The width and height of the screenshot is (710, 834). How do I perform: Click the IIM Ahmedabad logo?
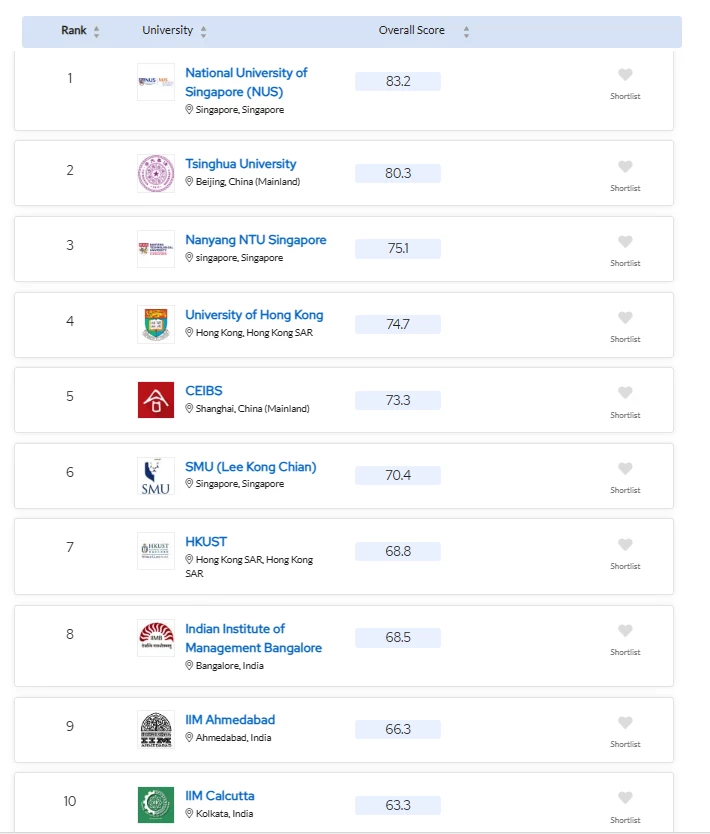[156, 729]
